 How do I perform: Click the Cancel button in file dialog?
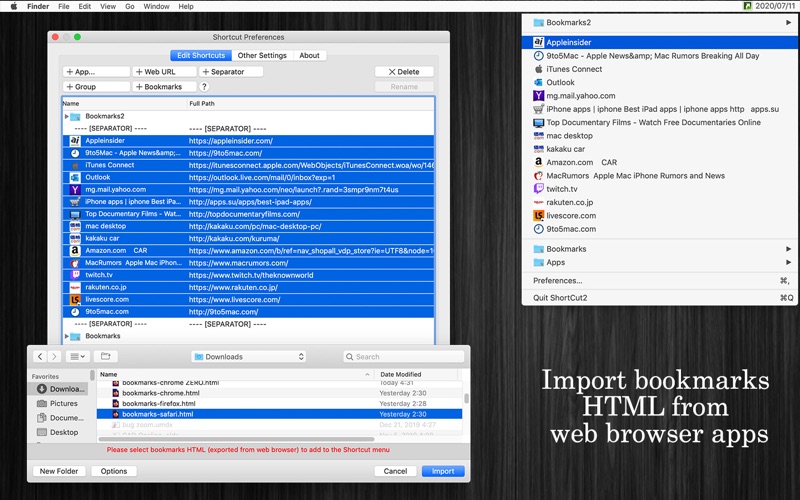click(x=395, y=471)
